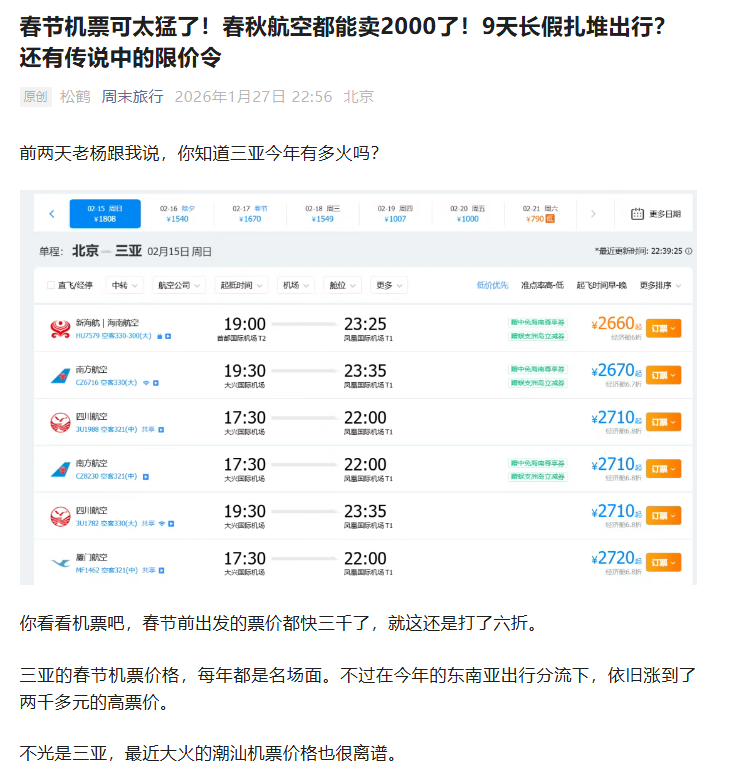Expand the 更多排序 sort dropdown
This screenshot has width=730, height=784.
(660, 285)
